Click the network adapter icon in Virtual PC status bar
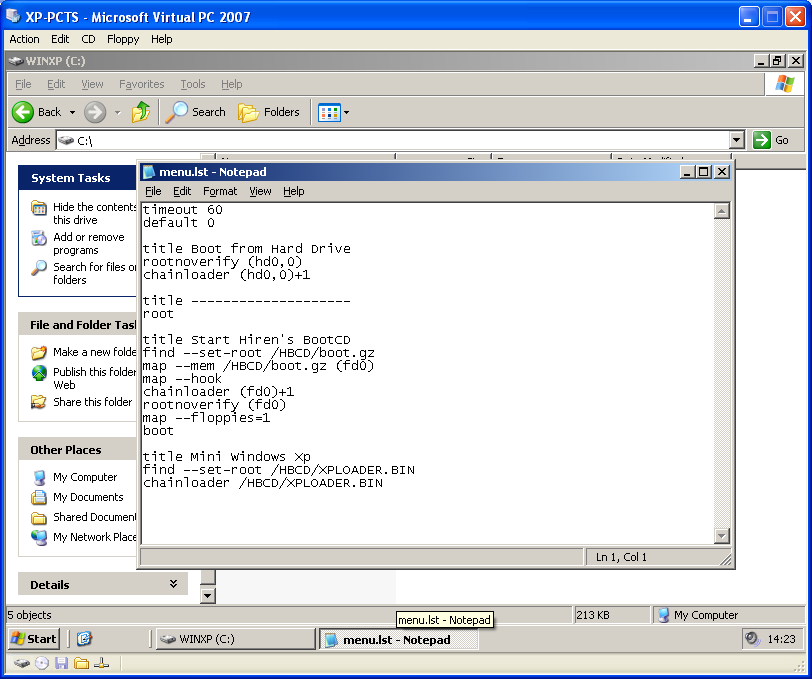 click(101, 663)
